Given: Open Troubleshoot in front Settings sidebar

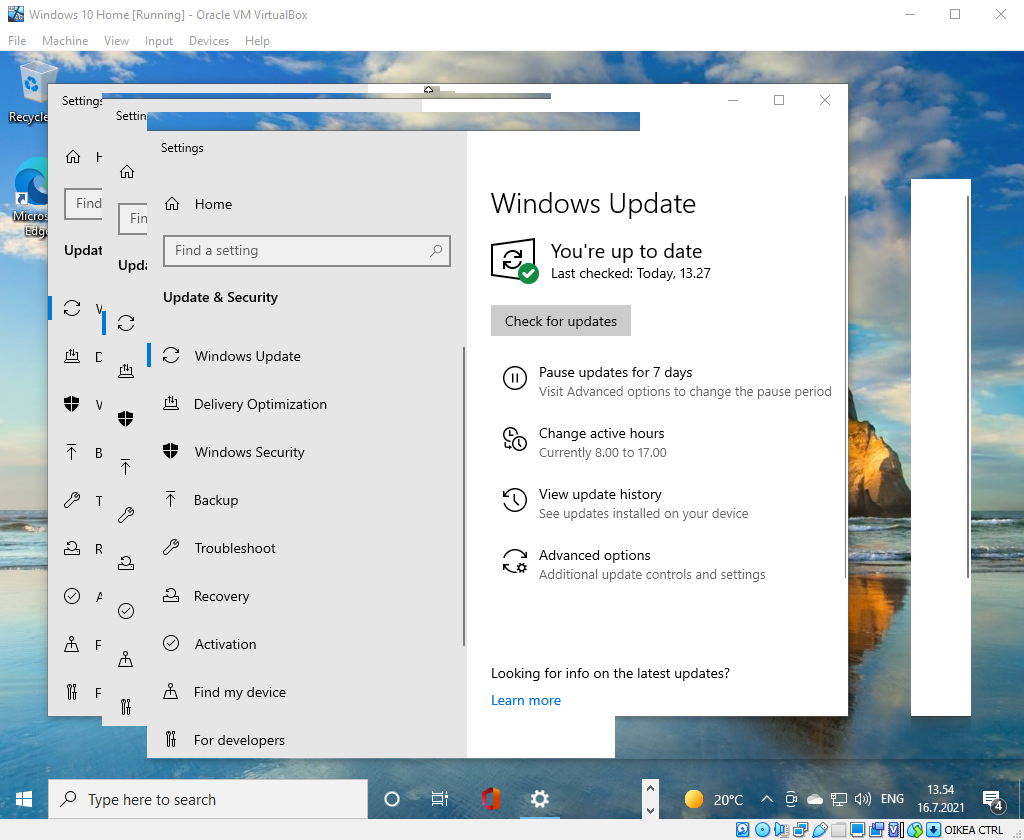Looking at the screenshot, I should pos(307,548).
